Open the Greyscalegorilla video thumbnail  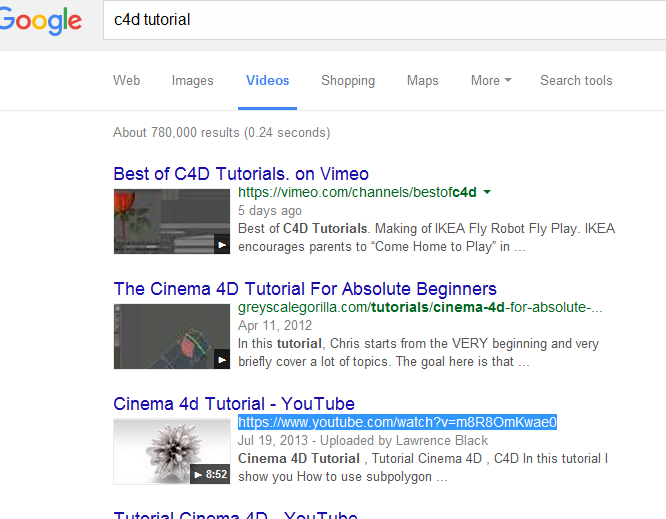pyautogui.click(x=172, y=336)
